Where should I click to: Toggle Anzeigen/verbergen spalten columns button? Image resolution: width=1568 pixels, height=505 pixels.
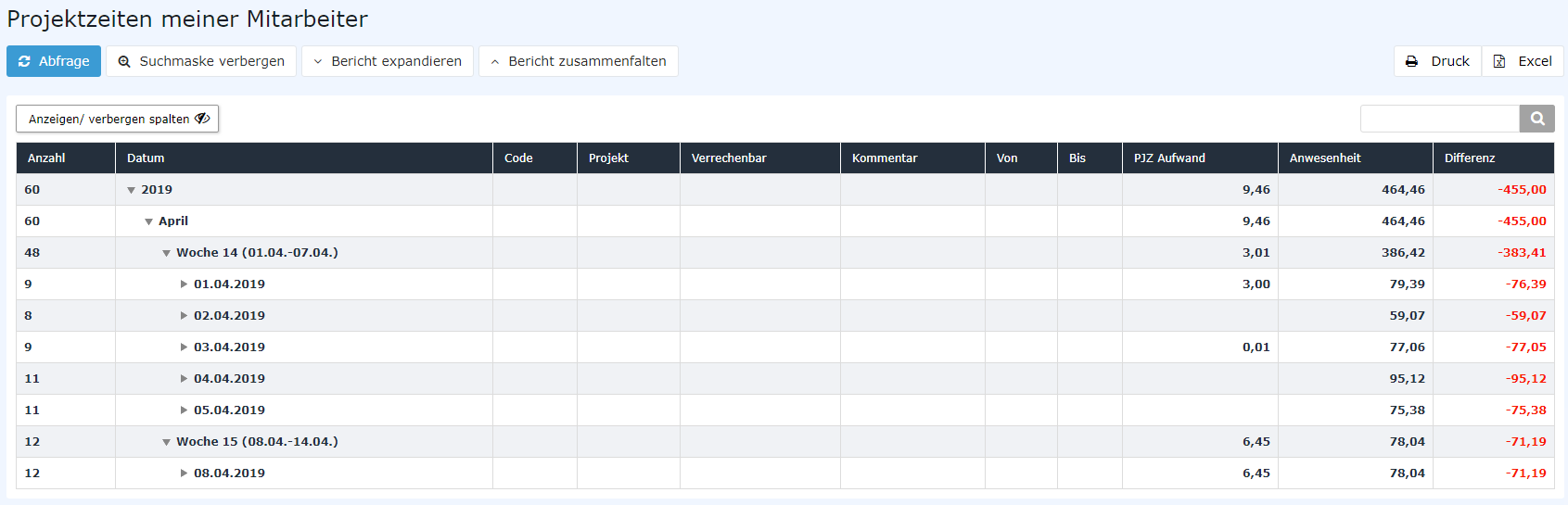118,119
